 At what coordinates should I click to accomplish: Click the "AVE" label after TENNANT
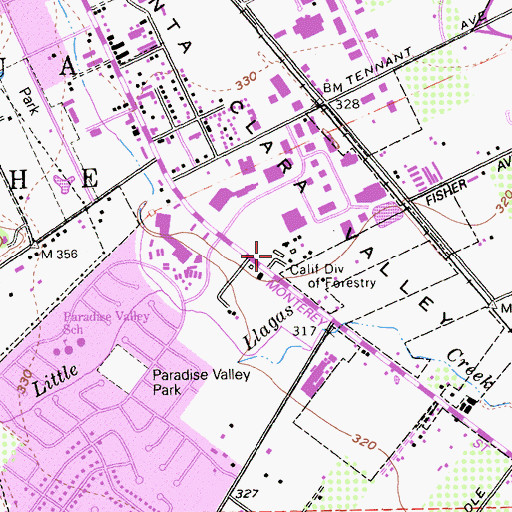click(474, 20)
